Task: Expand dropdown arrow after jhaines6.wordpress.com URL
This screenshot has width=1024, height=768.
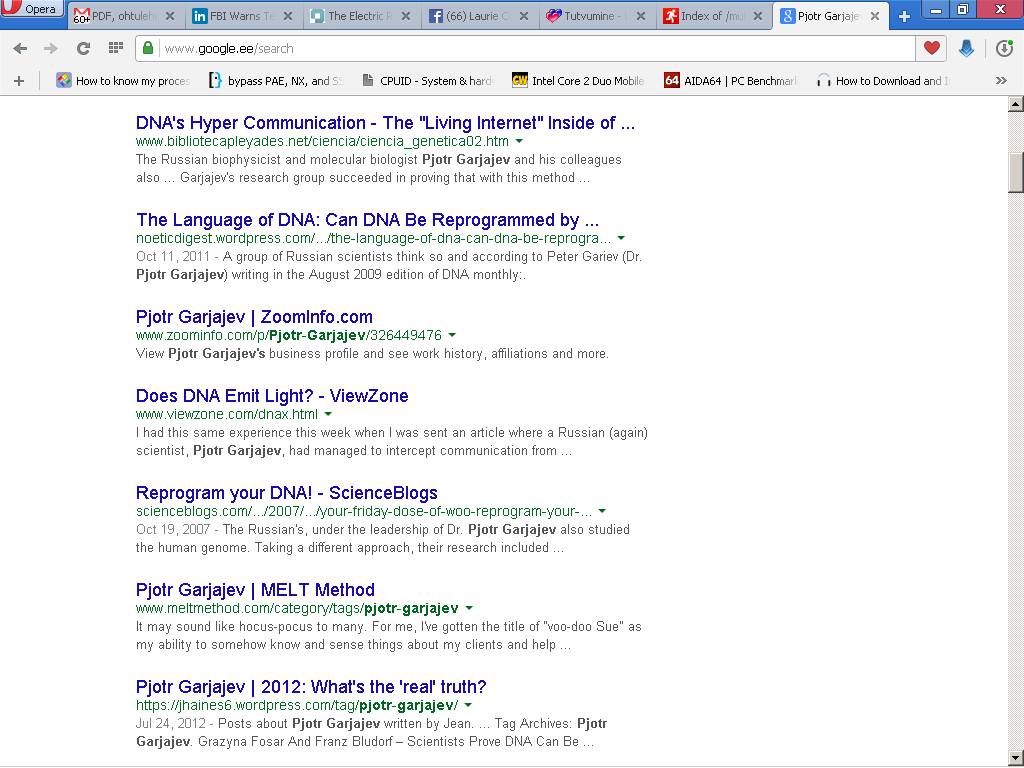Action: (x=468, y=705)
